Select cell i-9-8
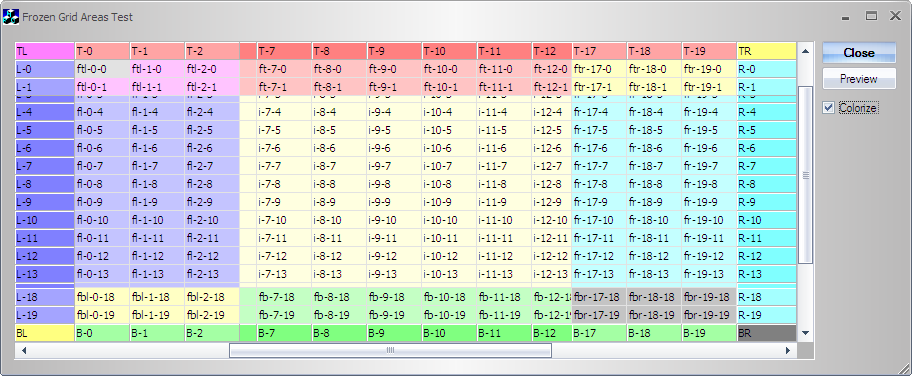The image size is (912, 376). [x=394, y=185]
